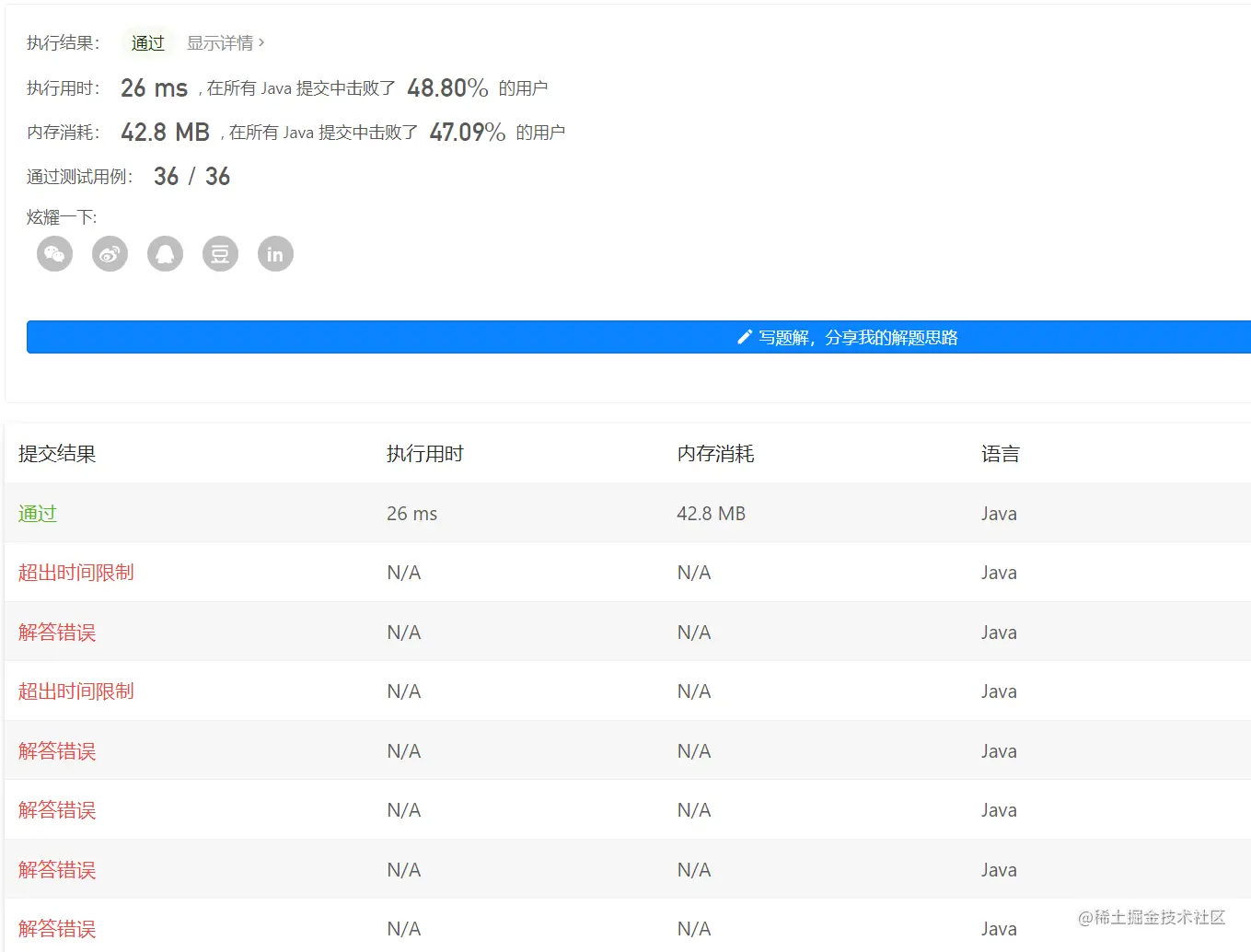Image resolution: width=1251 pixels, height=952 pixels.
Task: Open the green 通过 submission row
Action: click(x=38, y=514)
